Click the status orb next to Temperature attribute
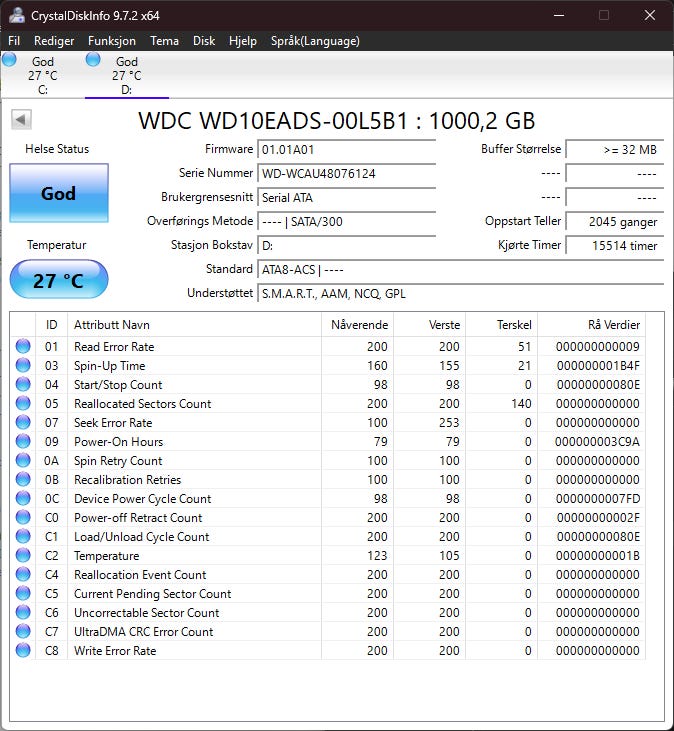 coord(23,556)
